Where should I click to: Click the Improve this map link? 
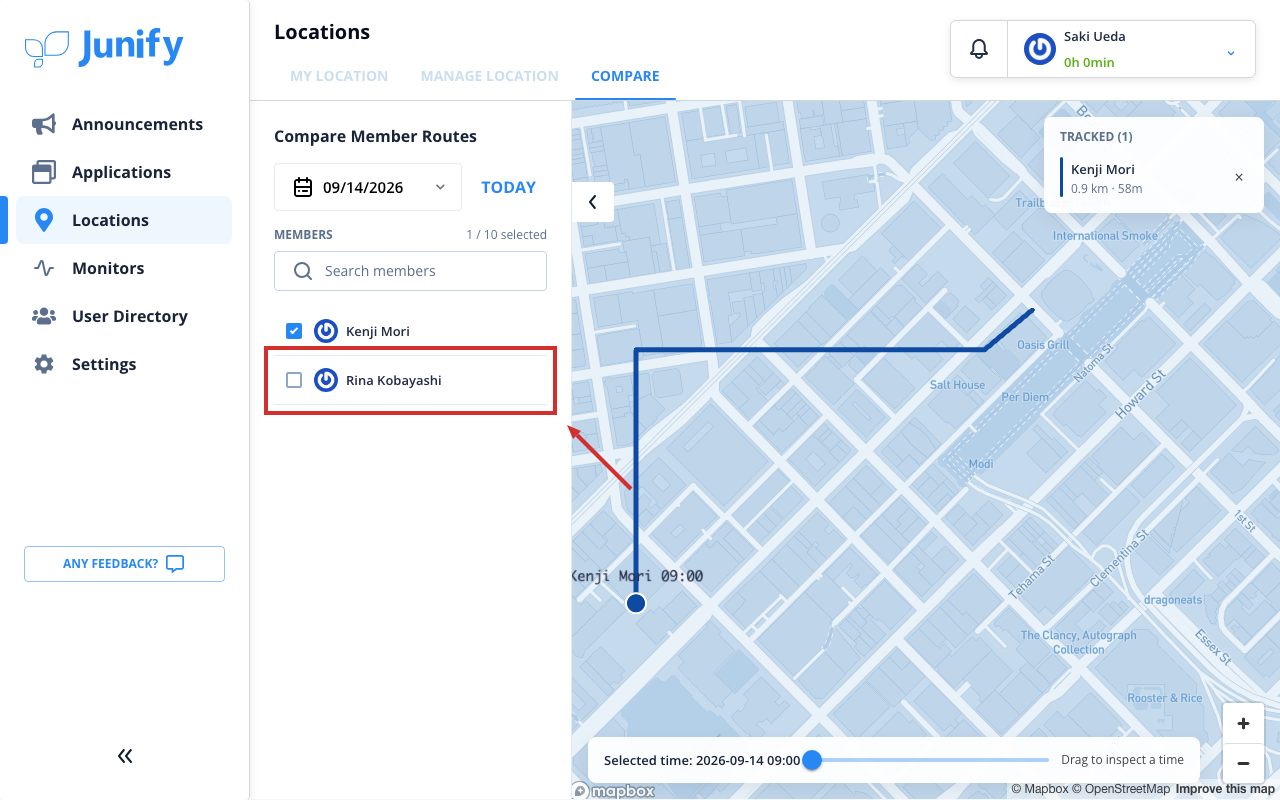click(1225, 789)
